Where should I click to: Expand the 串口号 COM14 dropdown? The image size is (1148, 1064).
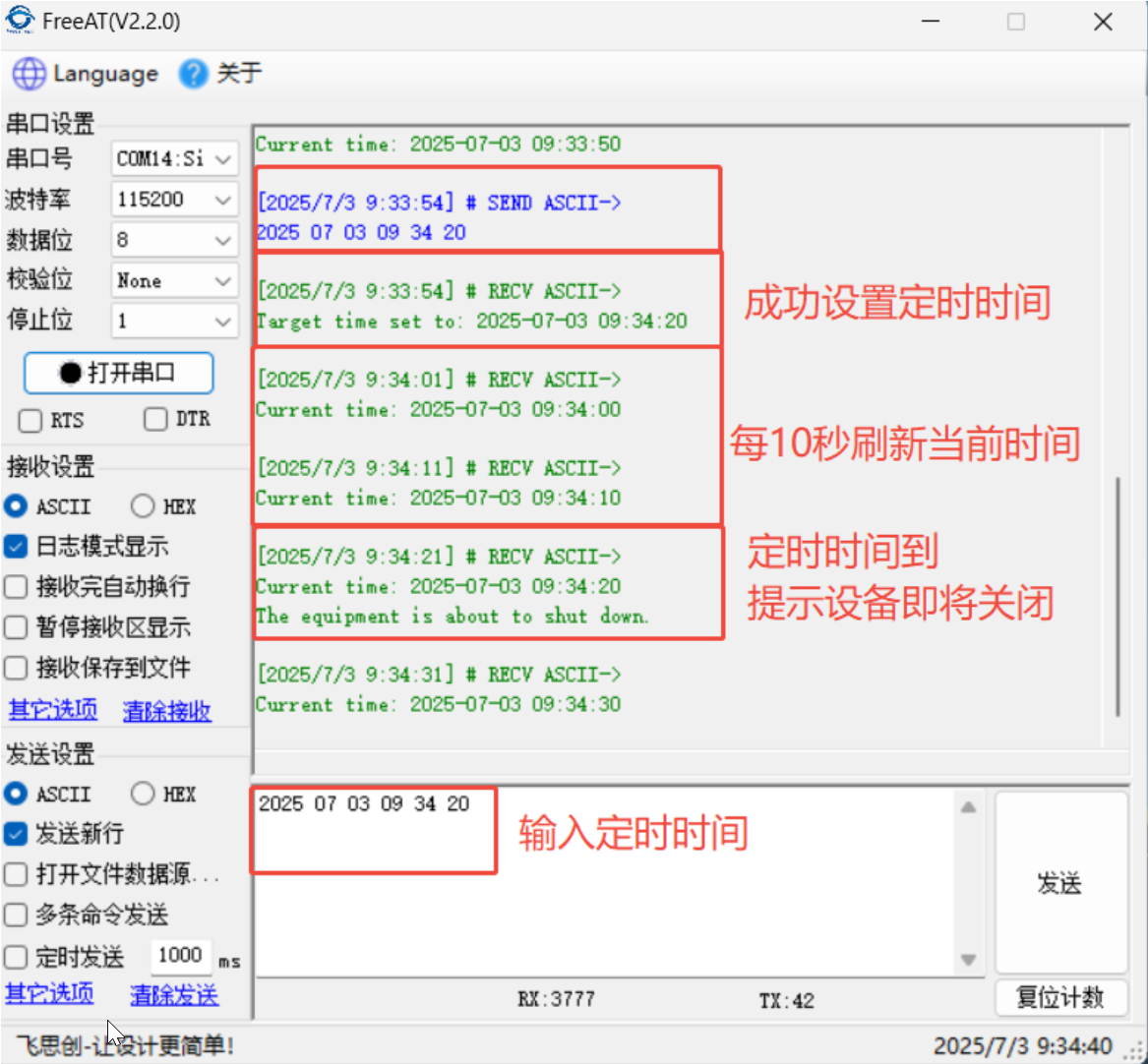(x=223, y=158)
